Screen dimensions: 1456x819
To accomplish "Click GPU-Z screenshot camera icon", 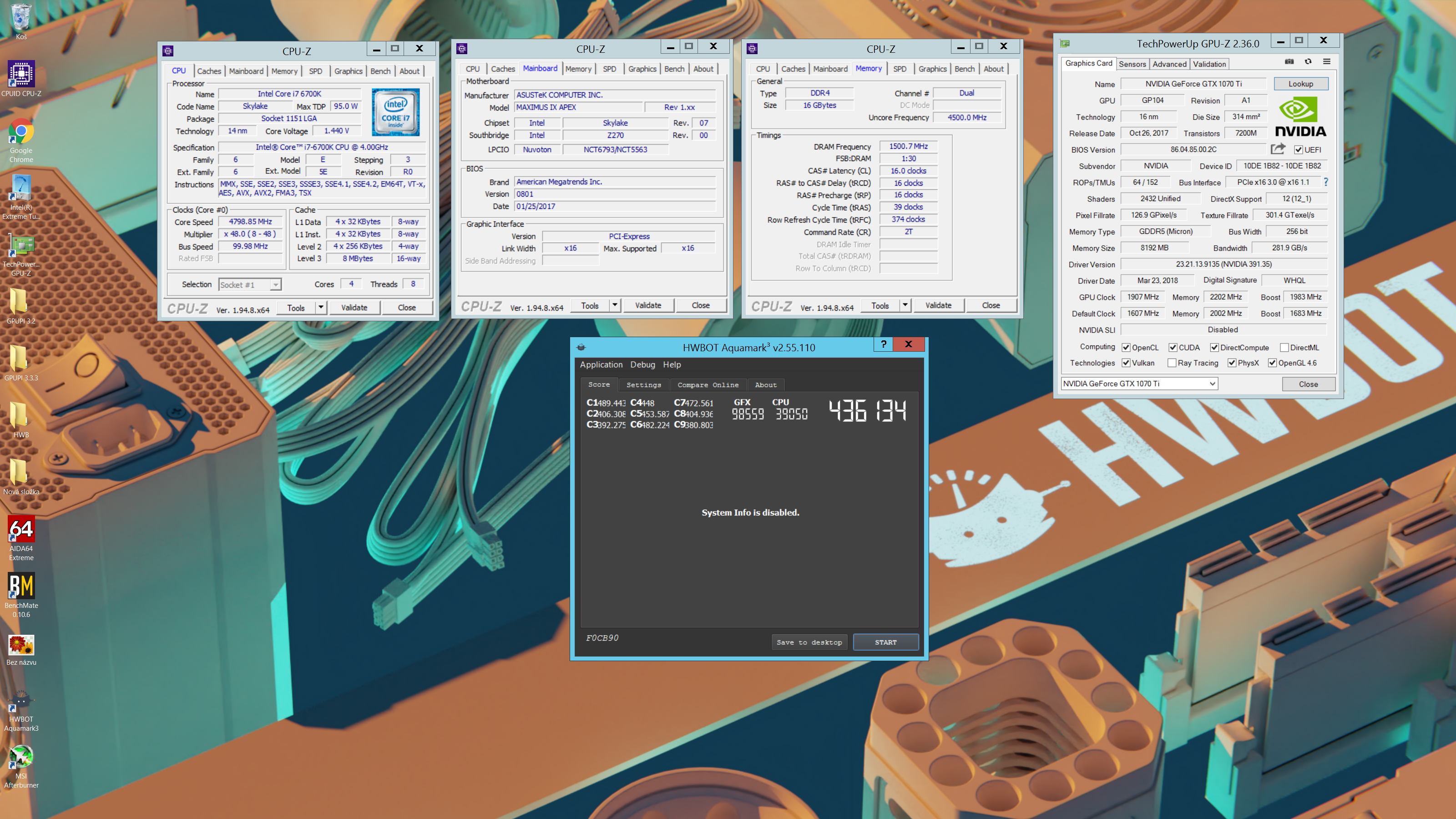I will point(1289,61).
